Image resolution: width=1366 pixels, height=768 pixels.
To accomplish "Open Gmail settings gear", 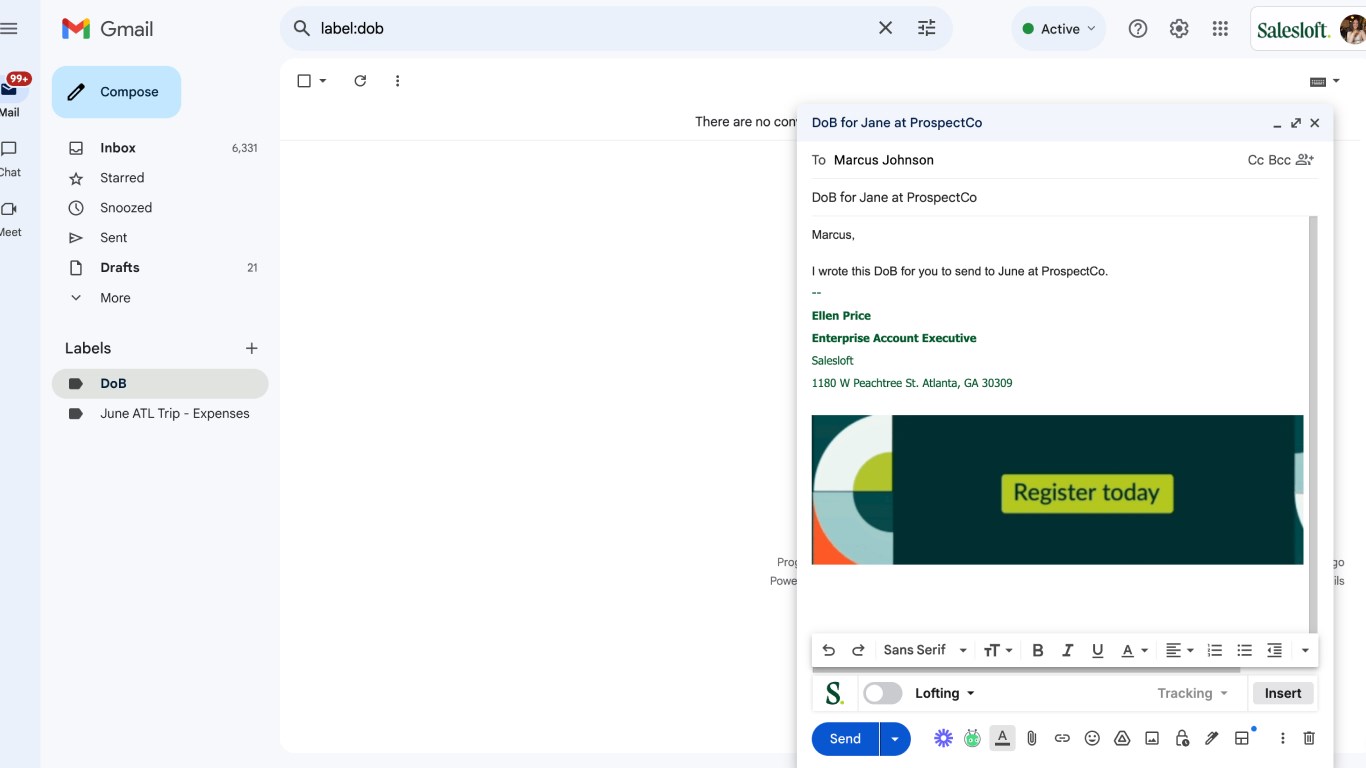I will (1179, 29).
